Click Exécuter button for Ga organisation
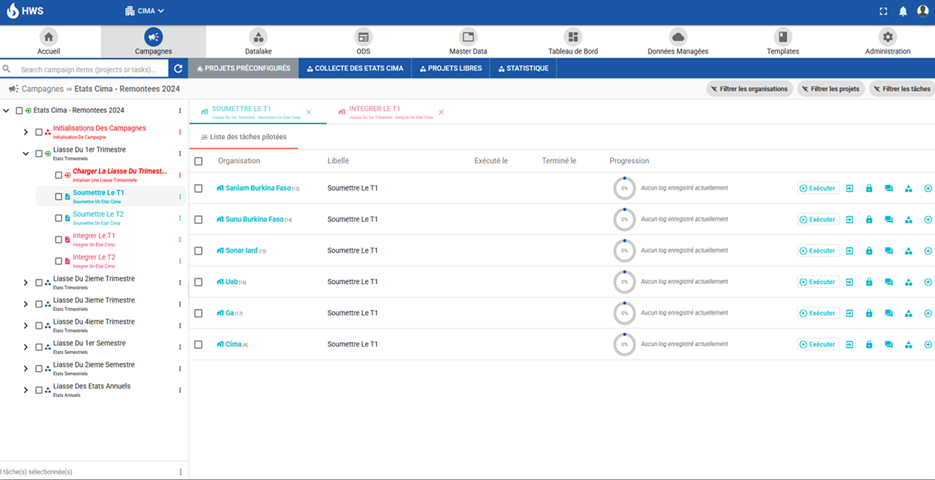This screenshot has height=480, width=935. point(817,313)
